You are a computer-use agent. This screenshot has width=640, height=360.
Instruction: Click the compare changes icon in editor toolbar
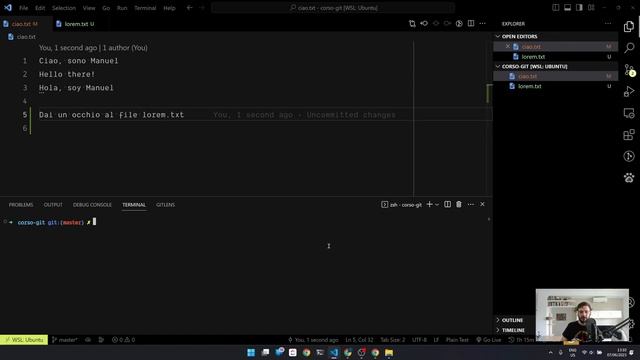[x=412, y=24]
